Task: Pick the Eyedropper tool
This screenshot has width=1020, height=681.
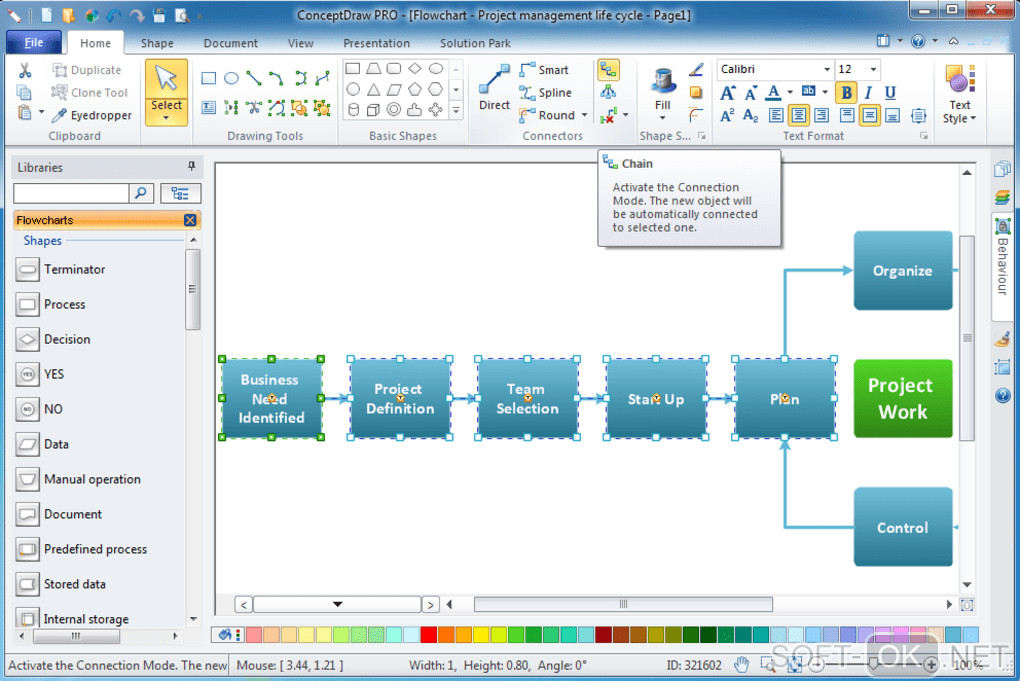Action: tap(92, 115)
